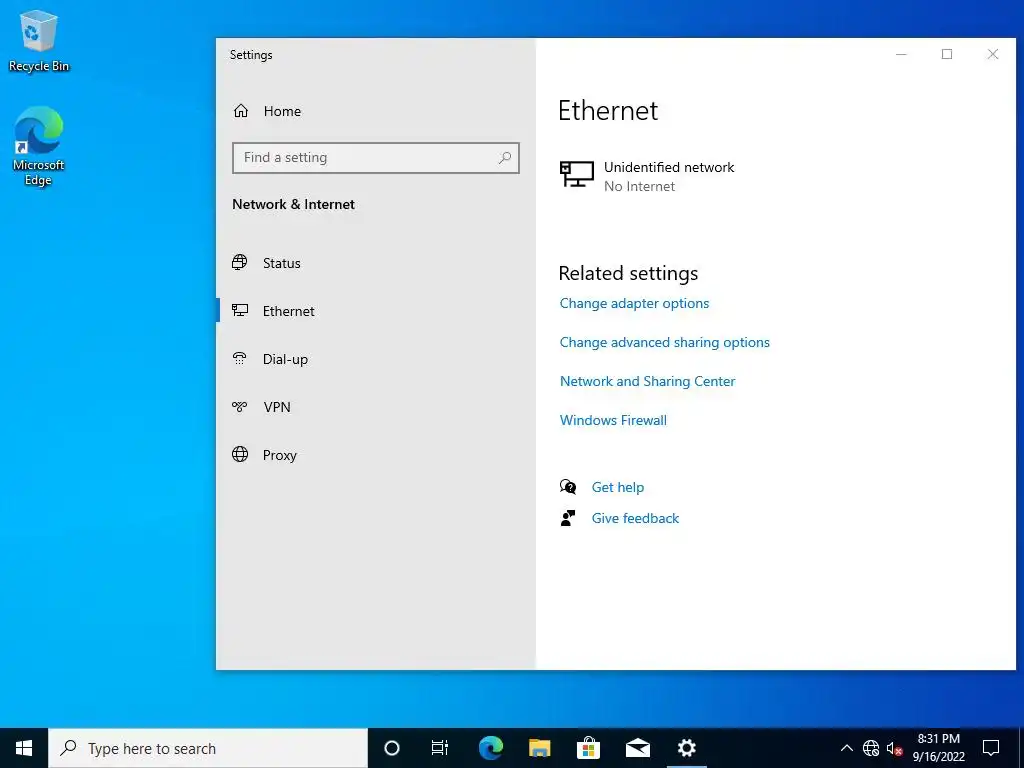Open Change advanced sharing options
The image size is (1024, 768).
coord(664,342)
